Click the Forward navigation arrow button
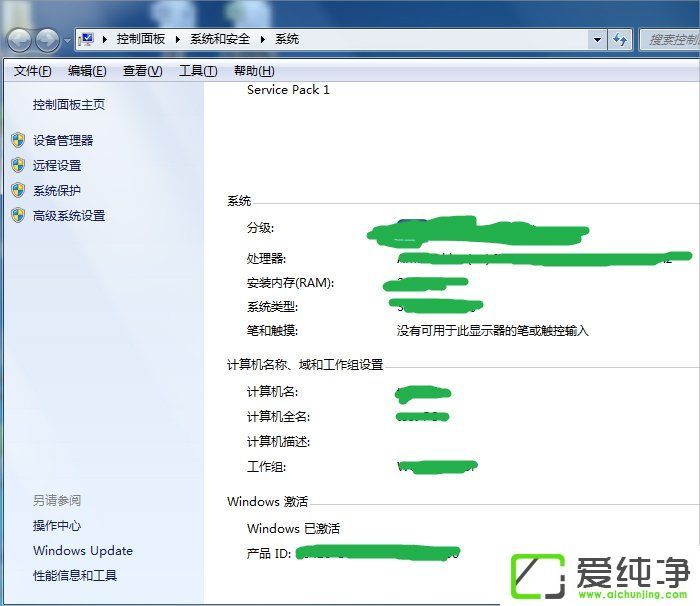Image resolution: width=700 pixels, height=606 pixels. pyautogui.click(x=47, y=40)
